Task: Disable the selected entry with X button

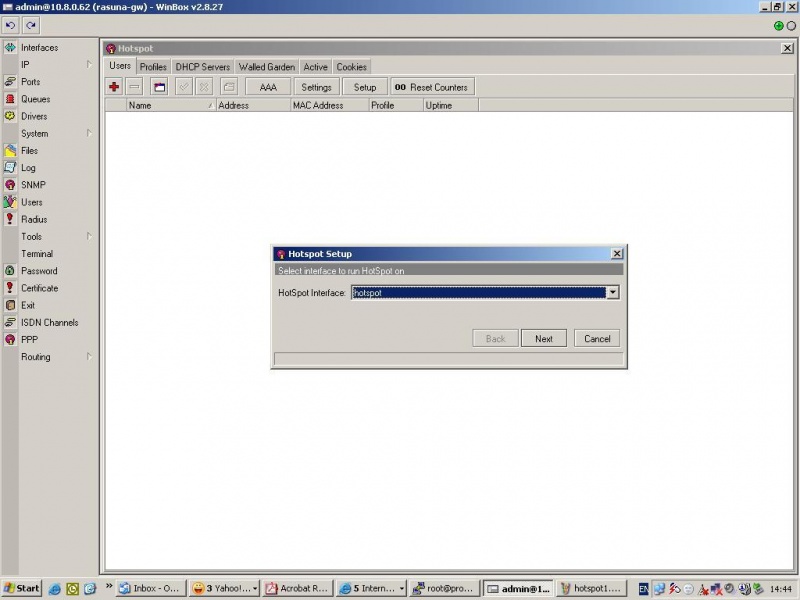Action: [x=205, y=86]
